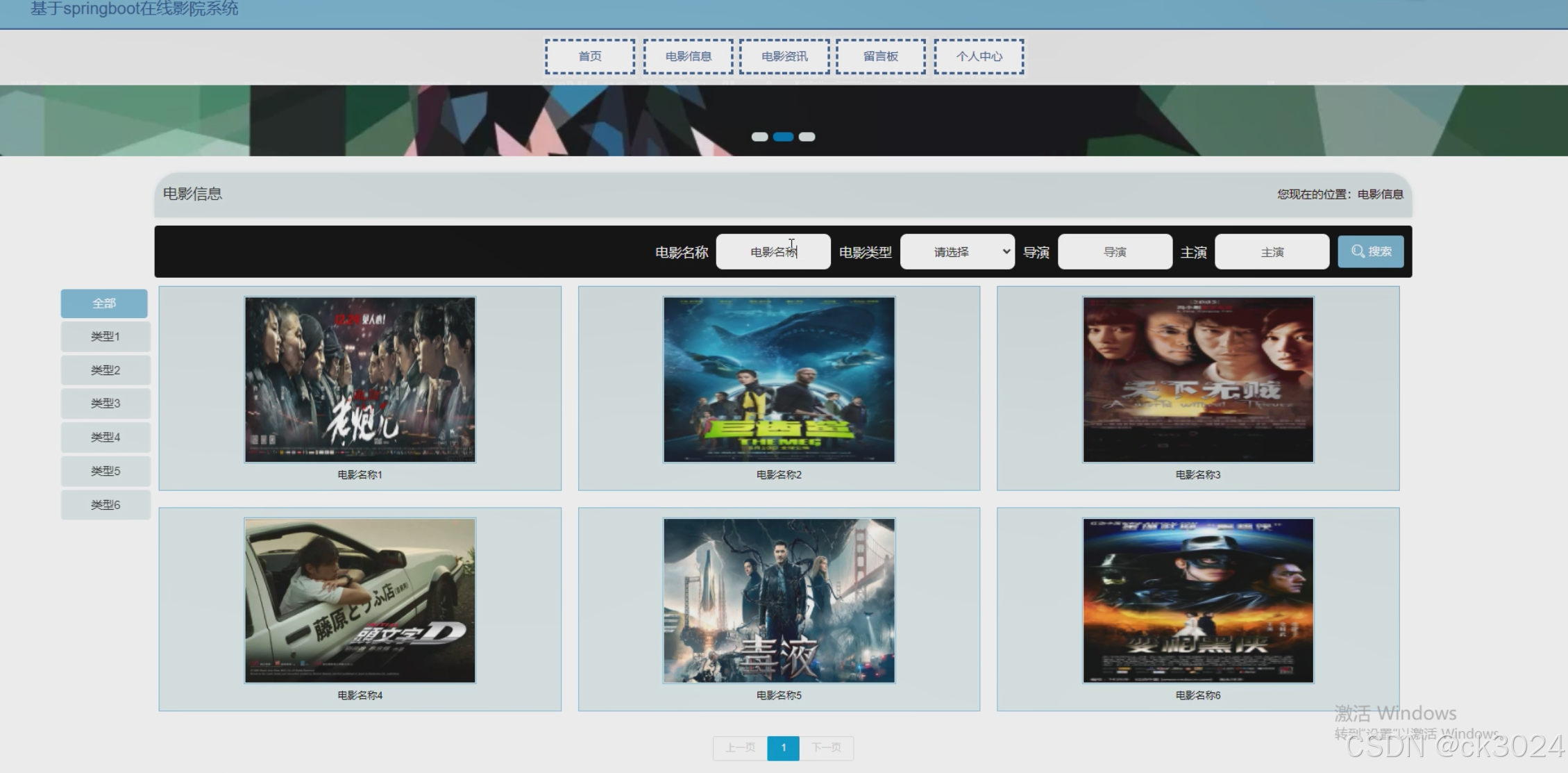This screenshot has width=1568, height=773.
Task: Select the active blue carousel indicator dot
Action: (x=783, y=137)
